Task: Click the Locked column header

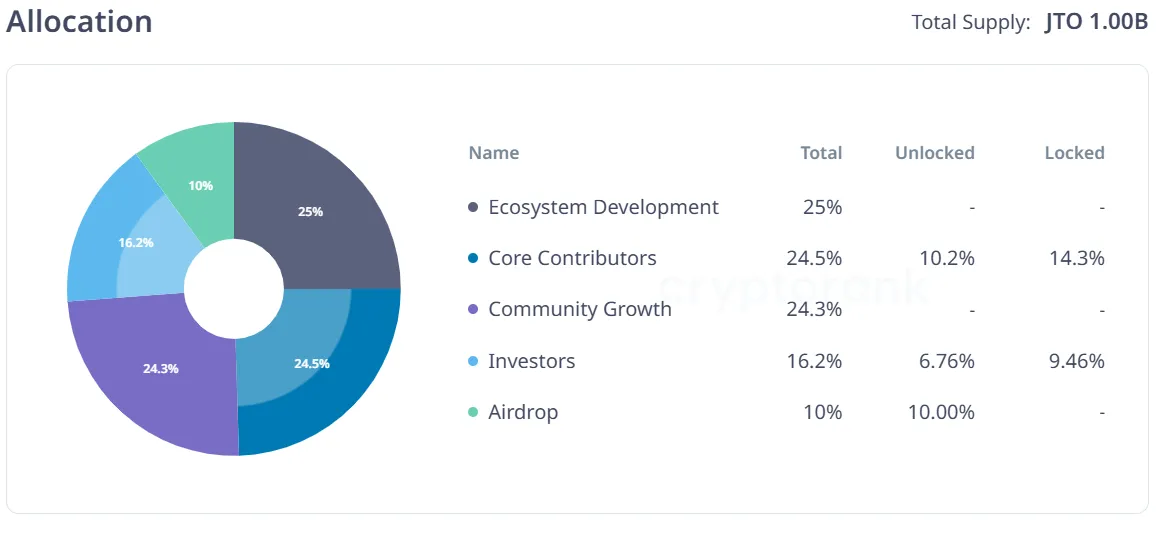Action: [1074, 153]
